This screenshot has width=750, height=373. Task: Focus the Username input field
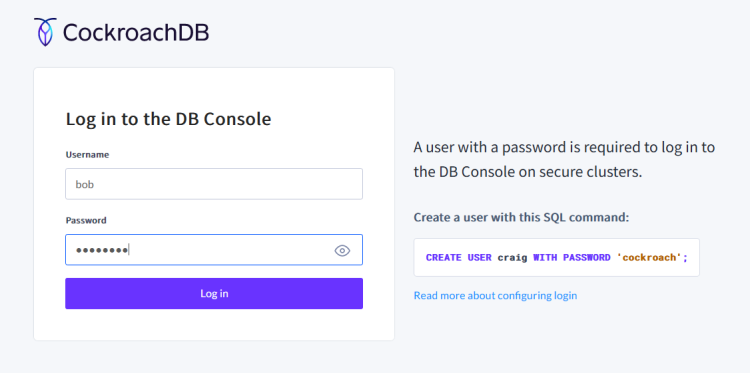click(214, 184)
